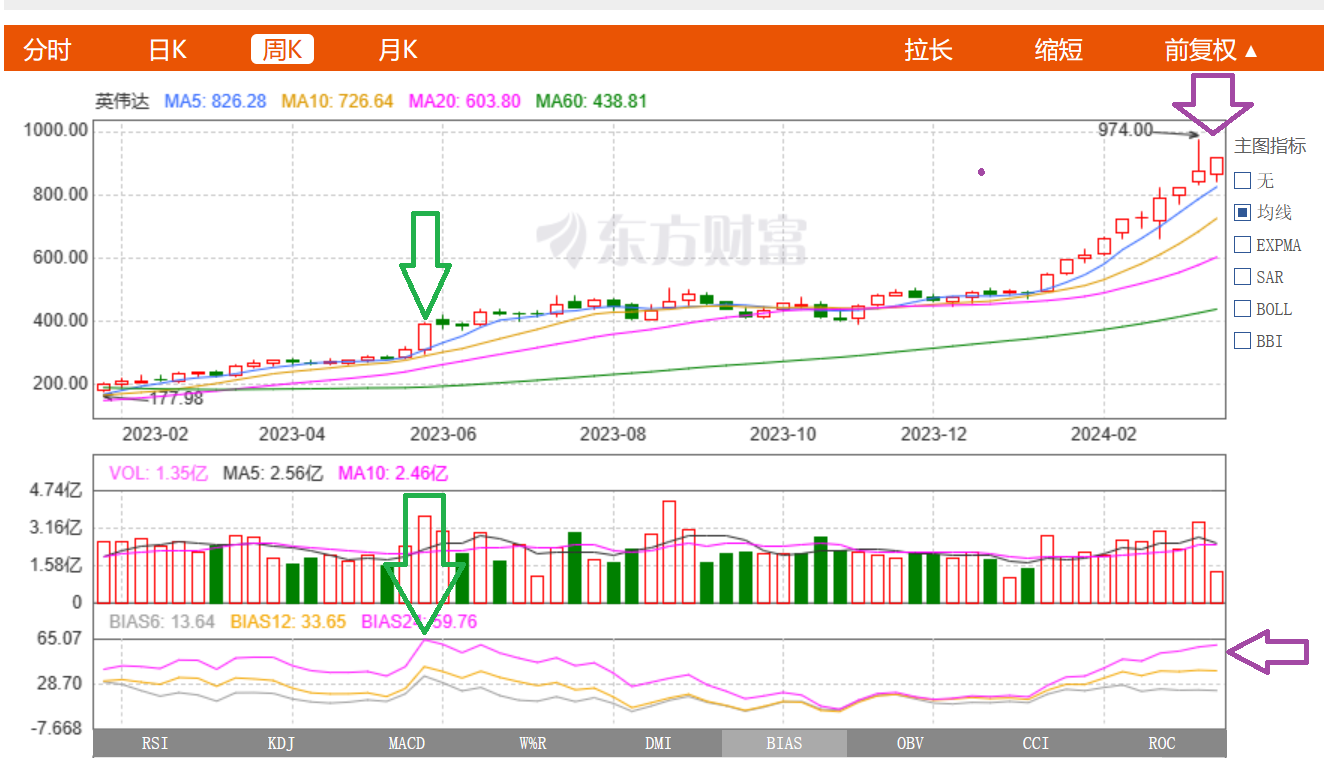Image resolution: width=1324 pixels, height=758 pixels.
Task: Click the 2023-06 date axis label
Action: coord(445,434)
